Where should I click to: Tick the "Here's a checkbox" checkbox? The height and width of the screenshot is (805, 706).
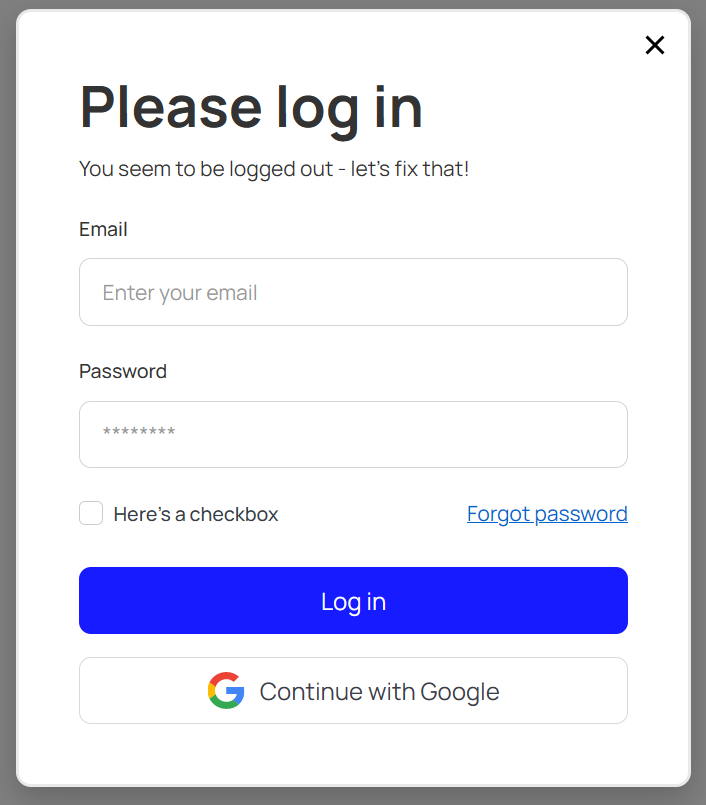[91, 513]
